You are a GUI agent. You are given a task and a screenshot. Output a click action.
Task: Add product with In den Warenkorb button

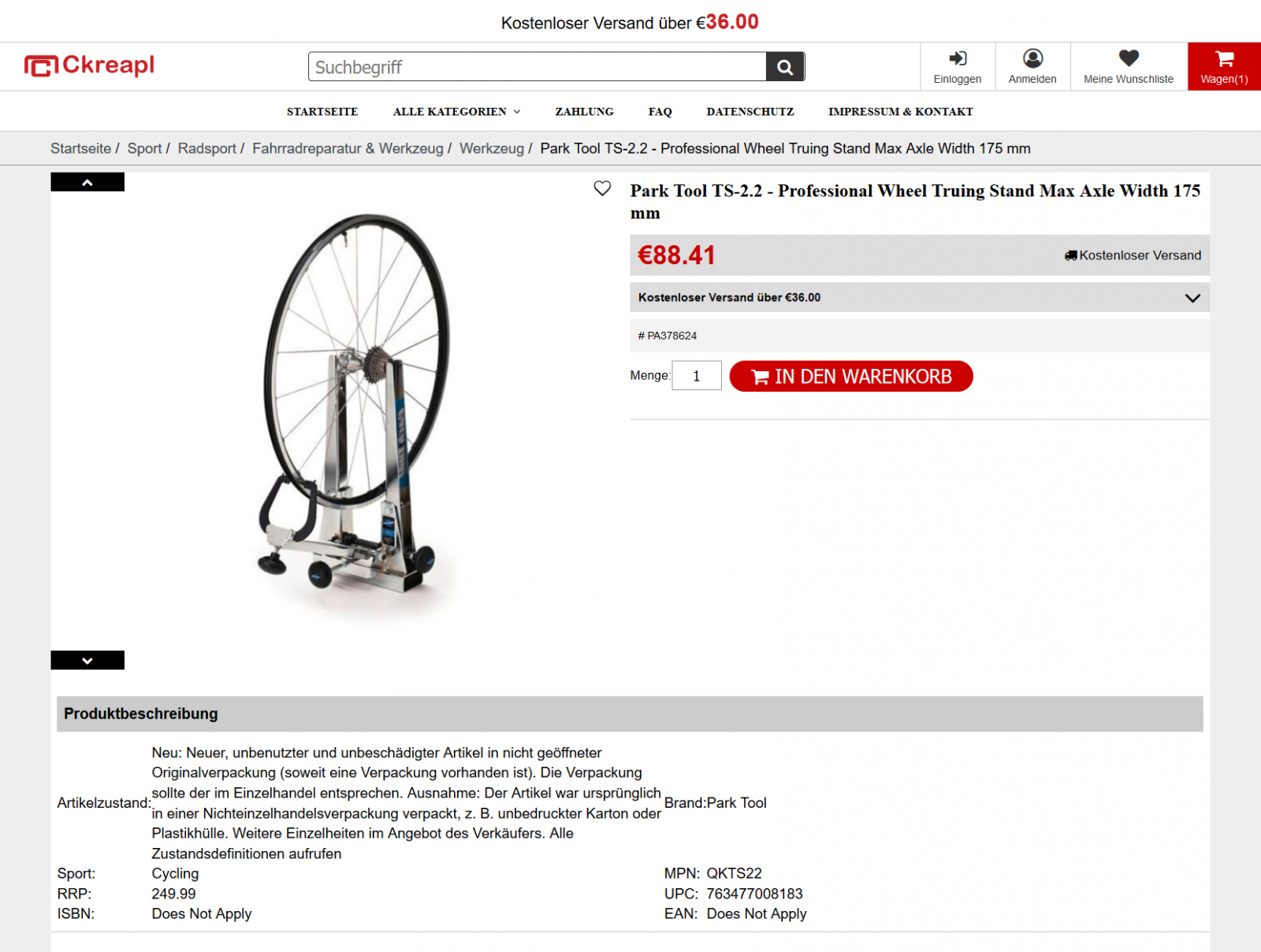[851, 377]
